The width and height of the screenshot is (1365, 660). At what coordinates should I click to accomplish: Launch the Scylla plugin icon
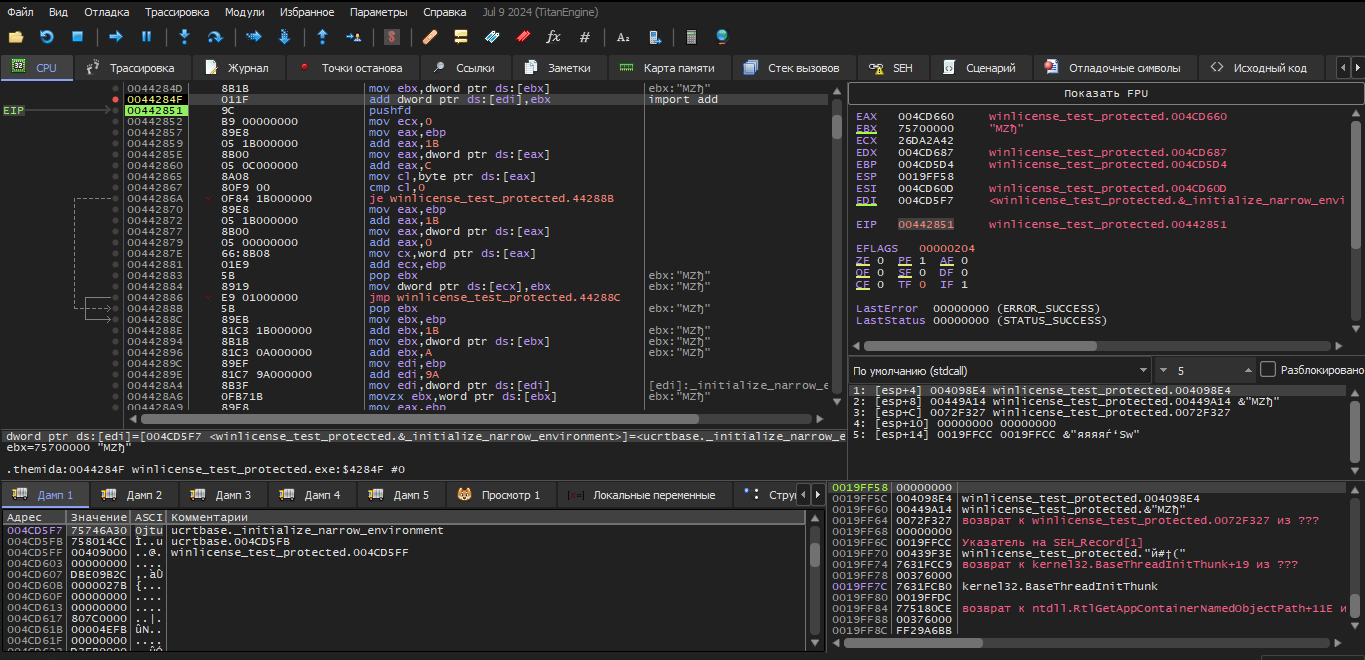(x=392, y=37)
